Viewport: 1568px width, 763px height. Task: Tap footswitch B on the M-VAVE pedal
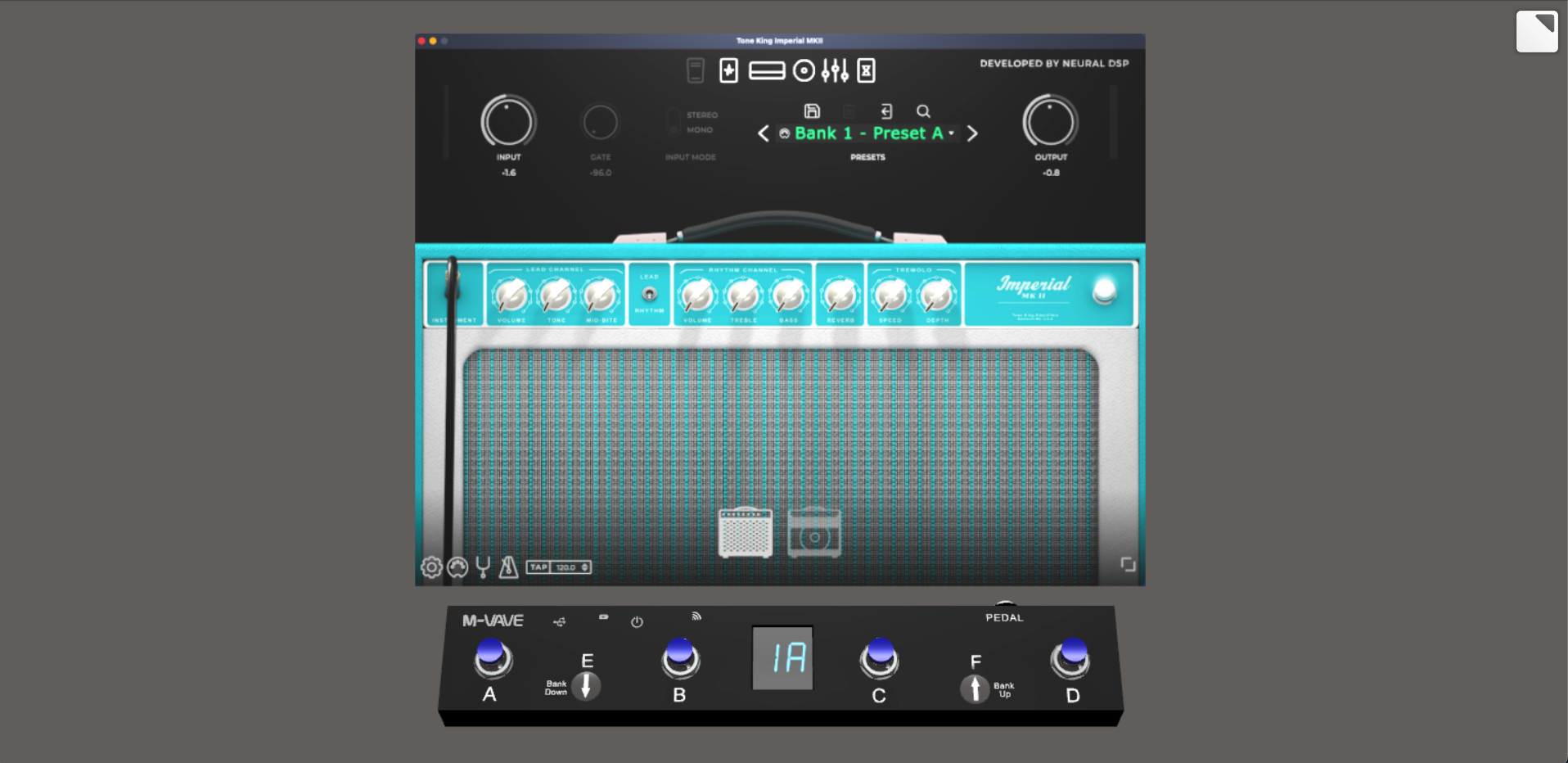point(680,659)
